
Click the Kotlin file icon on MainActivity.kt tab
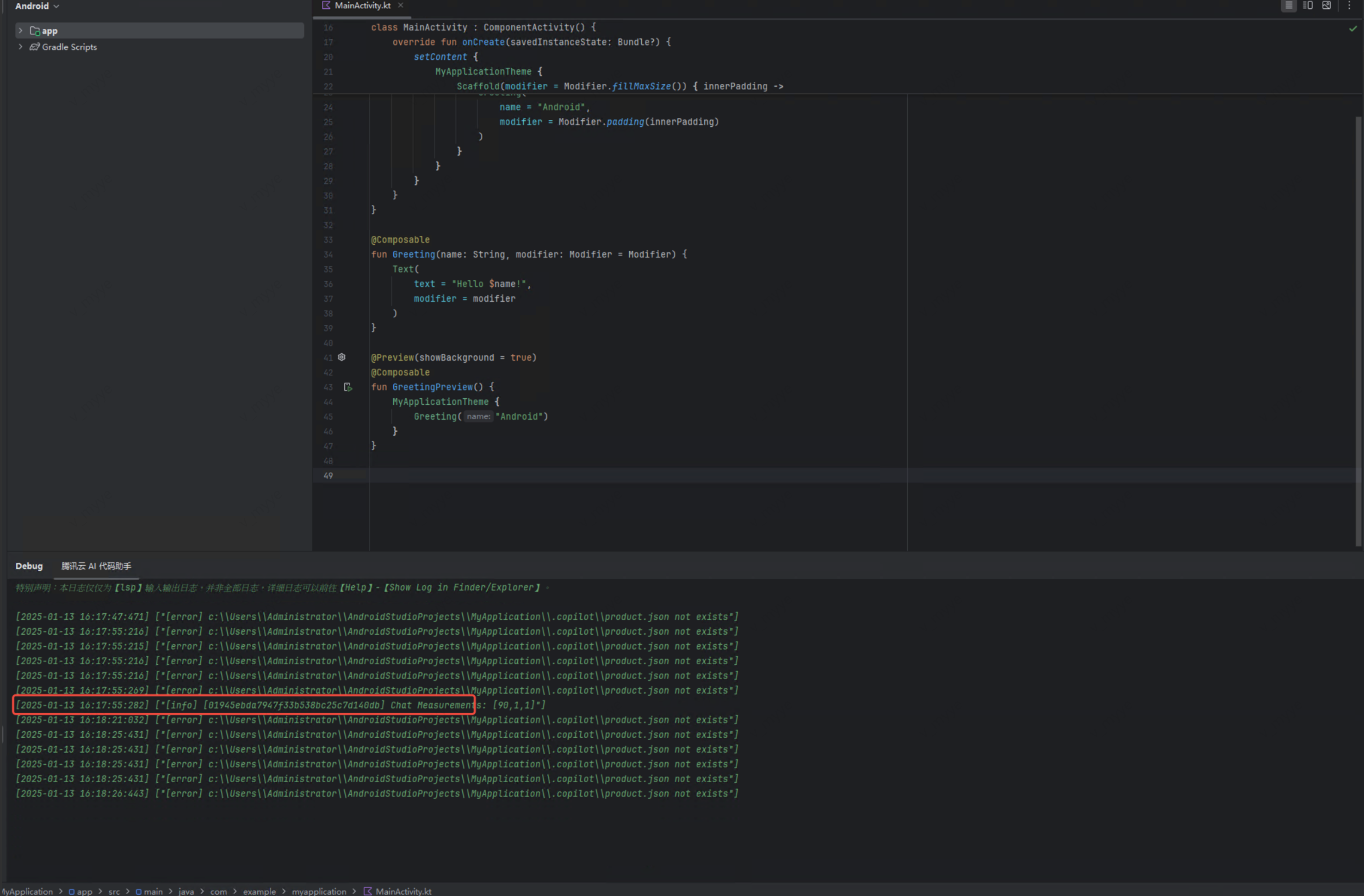326,5
